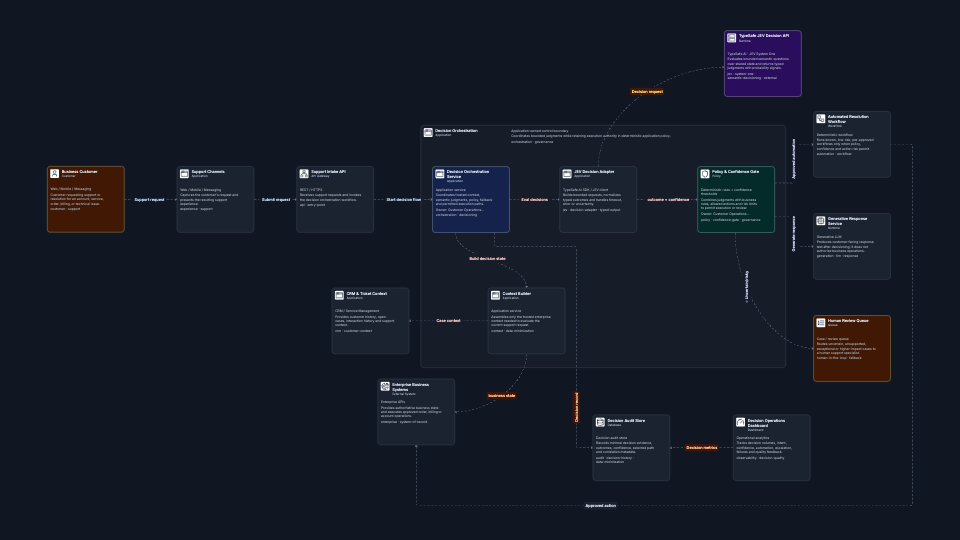Select the Automated Resolution Workflow title
The height and width of the screenshot is (540, 960).
click(x=848, y=119)
